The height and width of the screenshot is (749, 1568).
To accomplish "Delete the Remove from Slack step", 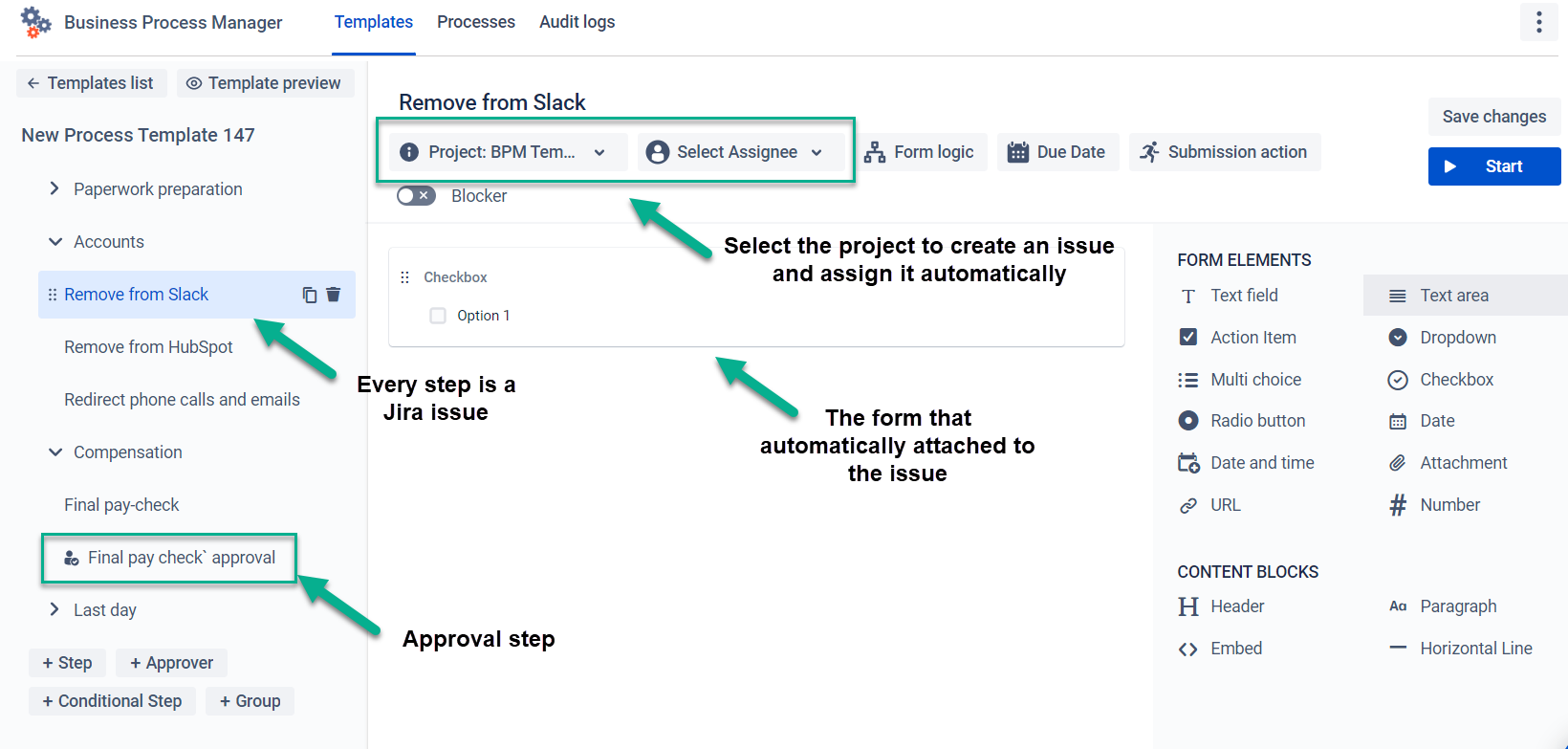I will (333, 295).
